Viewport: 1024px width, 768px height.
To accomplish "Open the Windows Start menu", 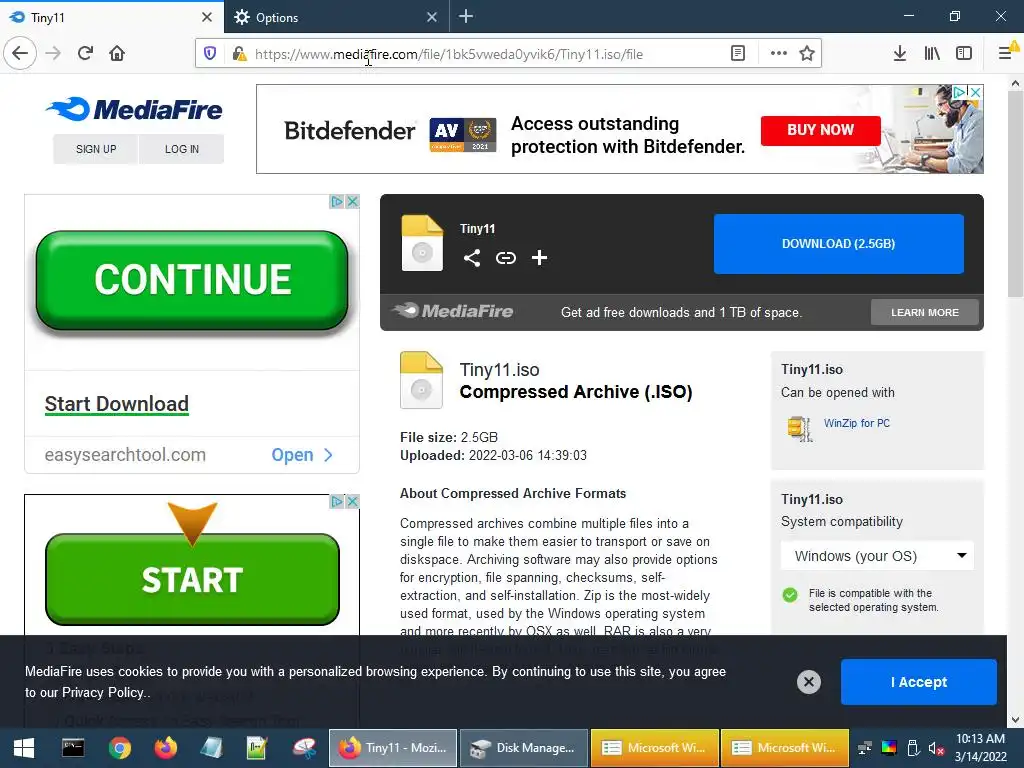I will pyautogui.click(x=24, y=748).
